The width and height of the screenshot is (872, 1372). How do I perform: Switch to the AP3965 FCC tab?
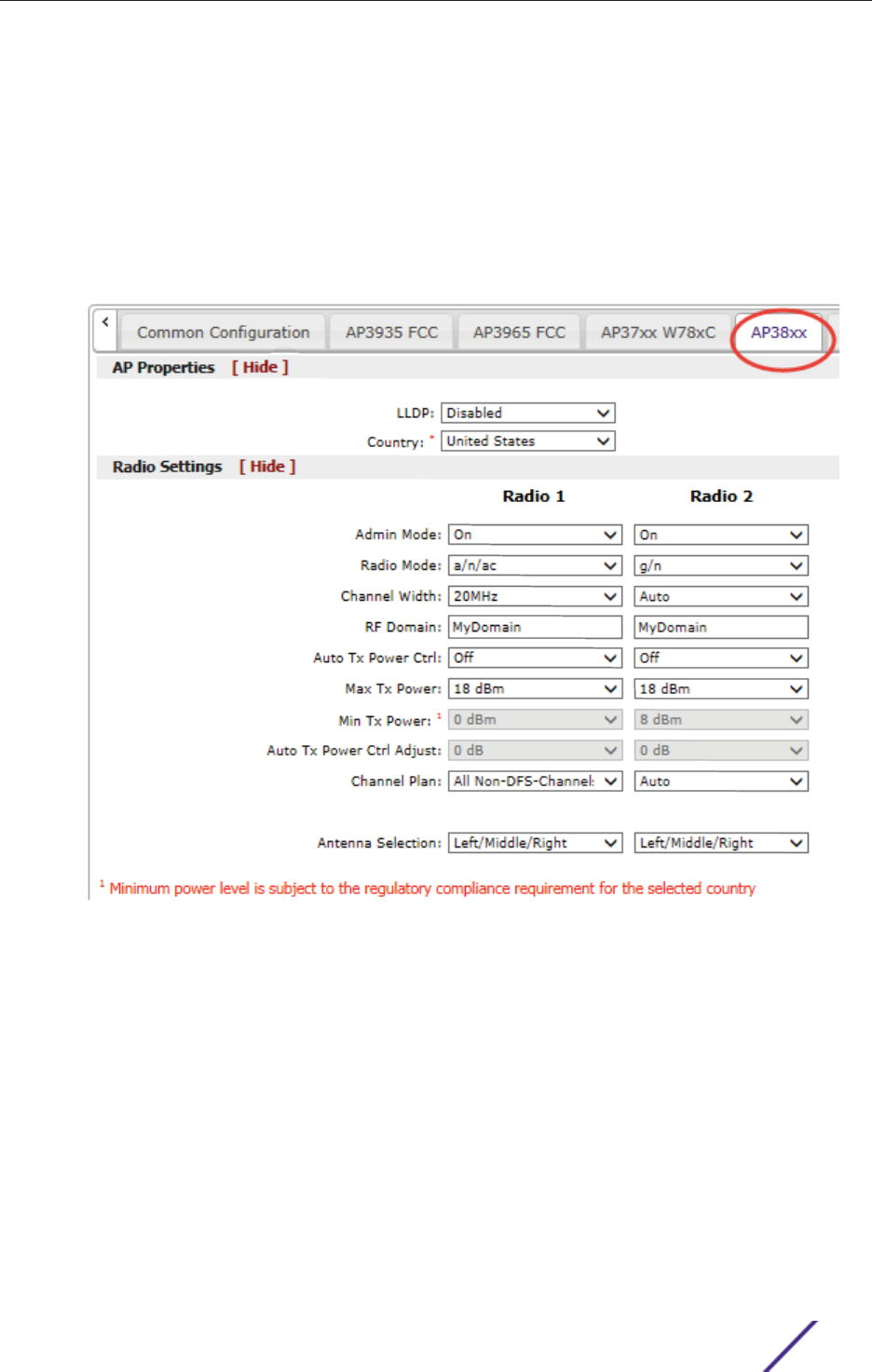click(x=519, y=333)
